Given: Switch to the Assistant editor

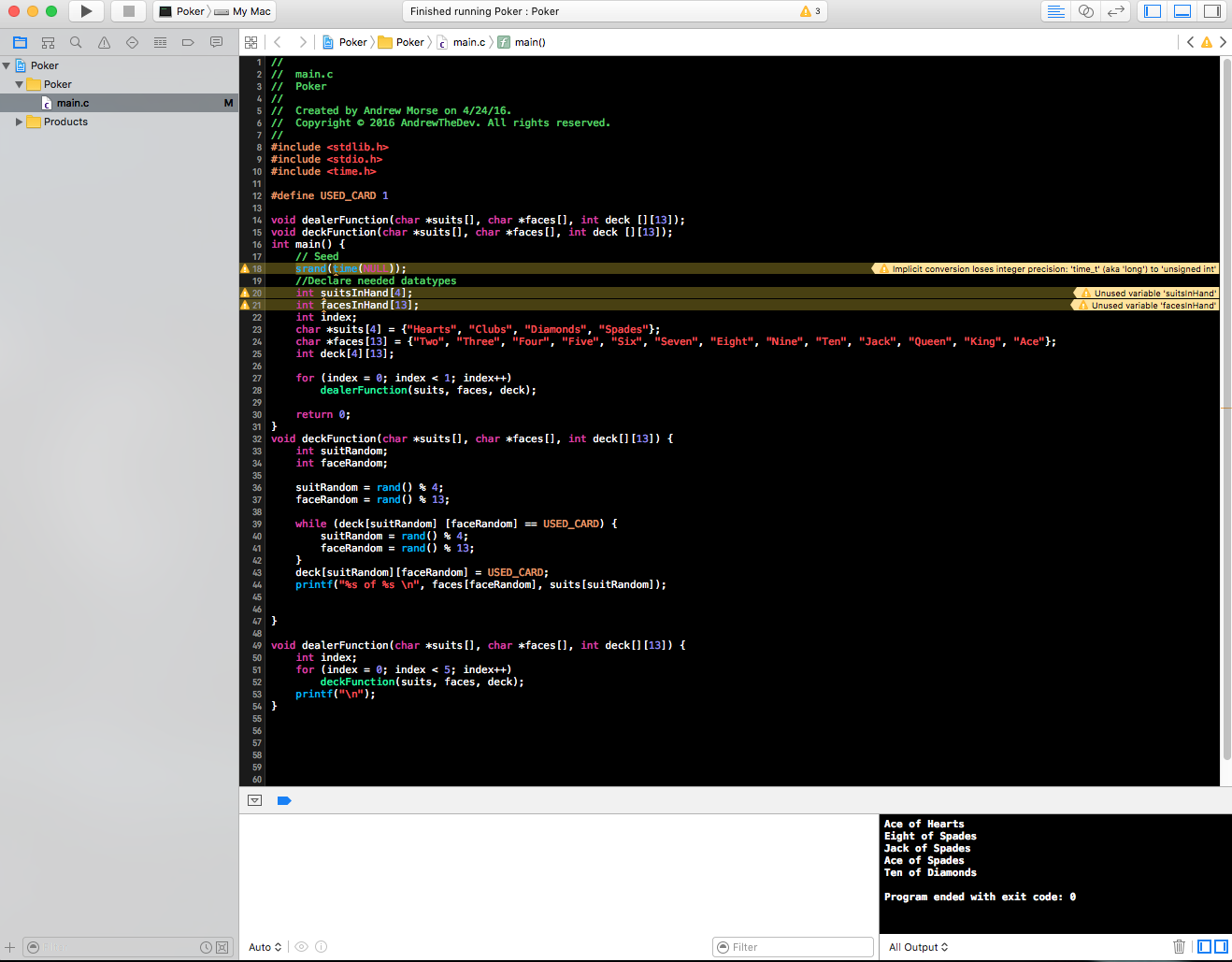Looking at the screenshot, I should point(1085,11).
